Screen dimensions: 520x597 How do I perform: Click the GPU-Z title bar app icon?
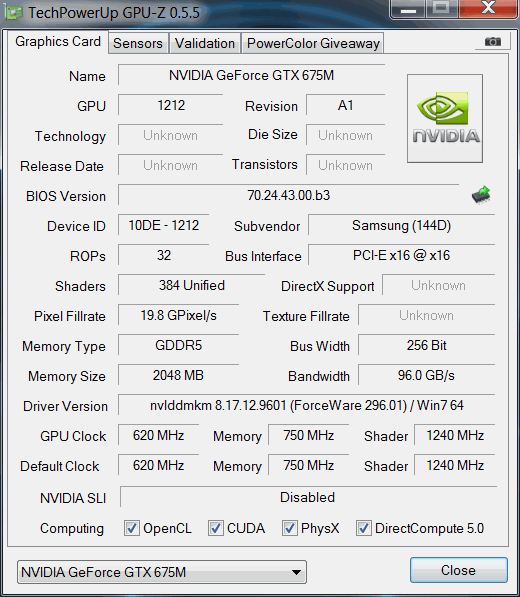click(14, 13)
